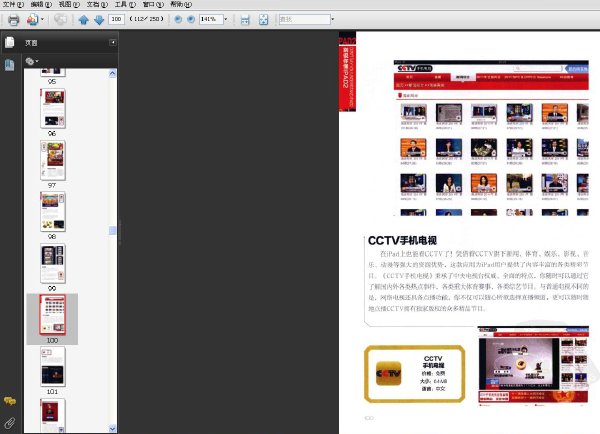The width and height of the screenshot is (600, 434).
Task: Click the page number field showing 100
Action: tap(116, 19)
